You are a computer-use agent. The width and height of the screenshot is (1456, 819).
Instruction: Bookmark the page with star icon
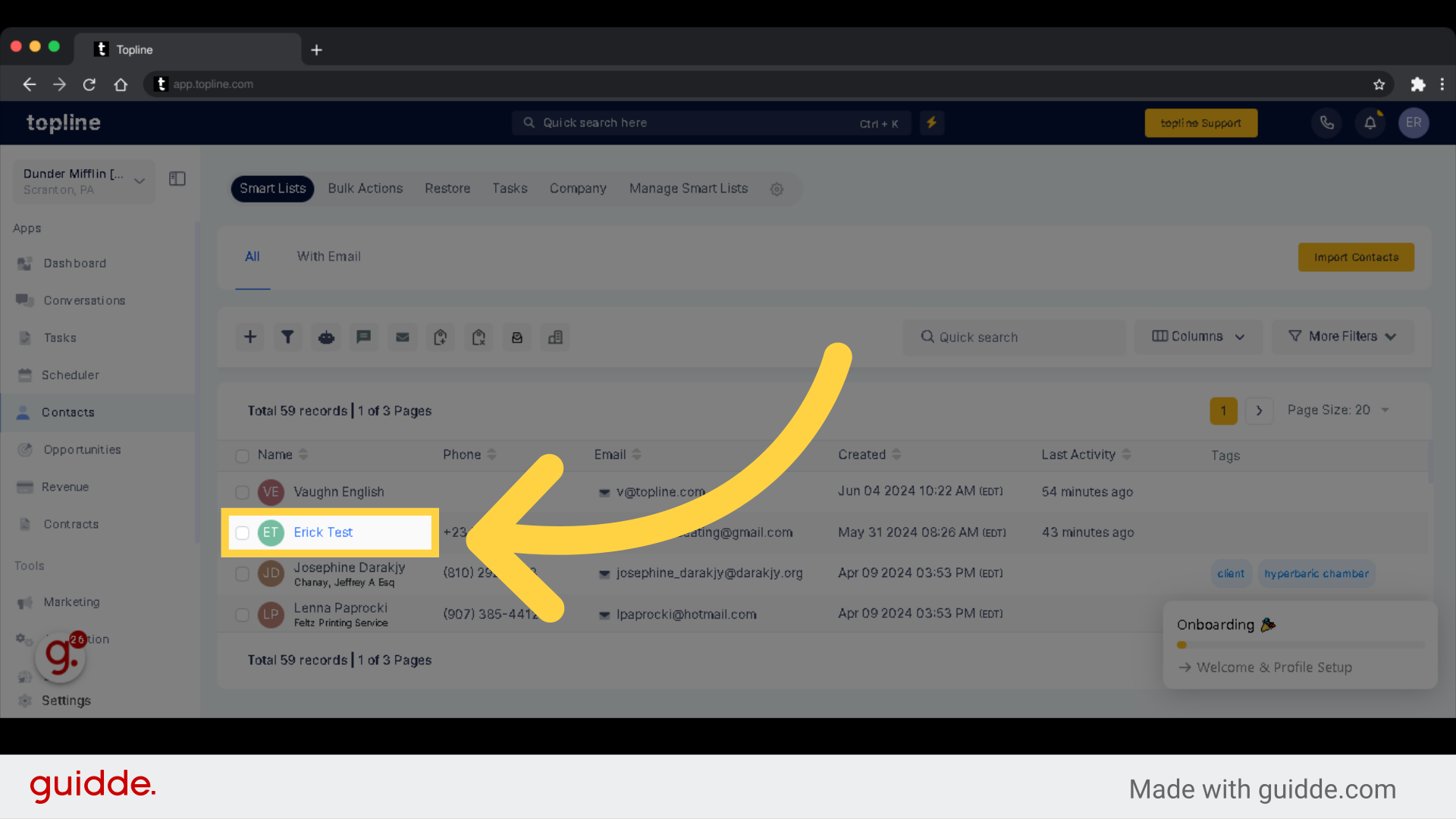[1379, 84]
